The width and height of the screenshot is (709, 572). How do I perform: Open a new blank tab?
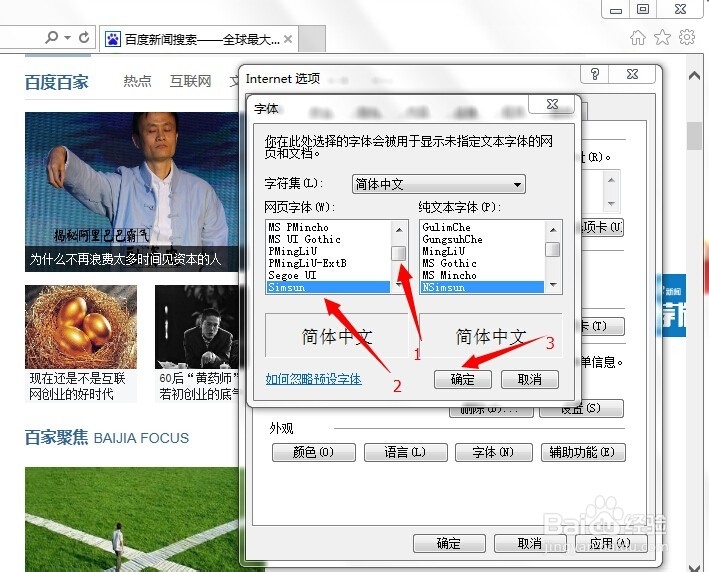point(312,39)
